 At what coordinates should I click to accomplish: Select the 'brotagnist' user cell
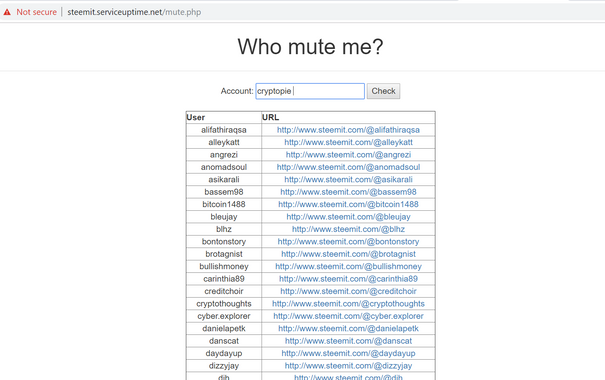click(224, 254)
